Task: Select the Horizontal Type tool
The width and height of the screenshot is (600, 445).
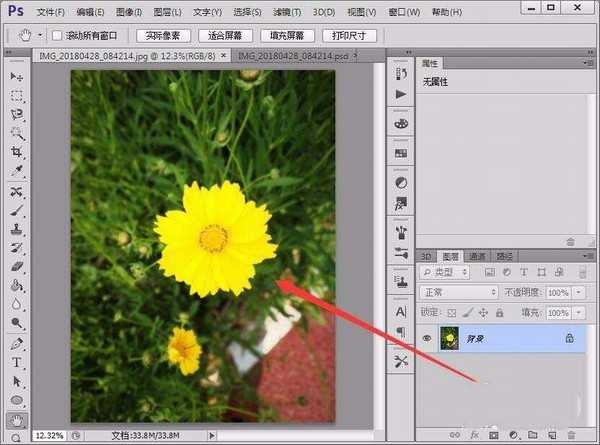Action: pyautogui.click(x=17, y=361)
